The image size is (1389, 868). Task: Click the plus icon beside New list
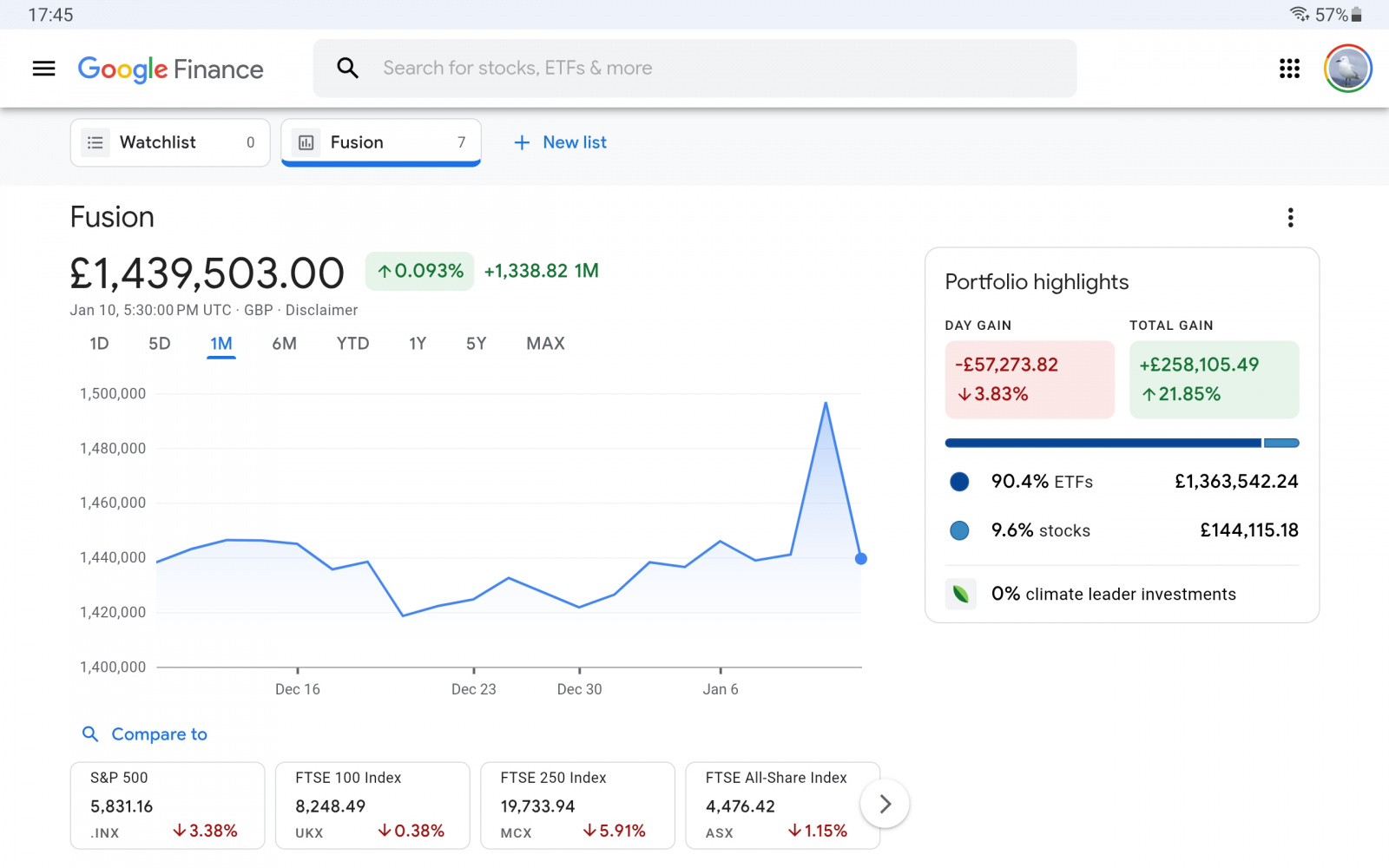[522, 142]
